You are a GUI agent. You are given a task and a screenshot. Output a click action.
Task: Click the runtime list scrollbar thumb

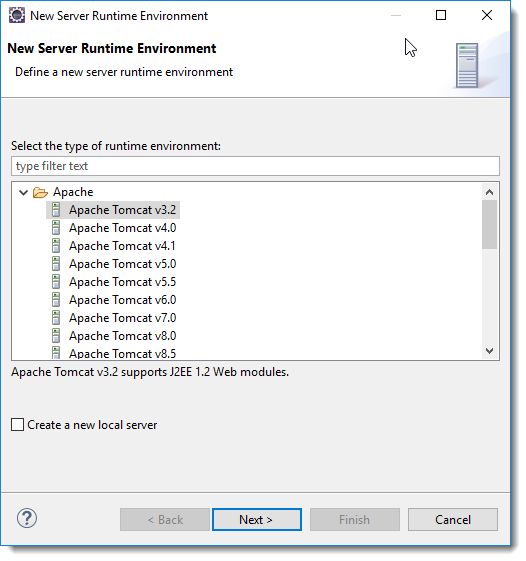point(489,224)
